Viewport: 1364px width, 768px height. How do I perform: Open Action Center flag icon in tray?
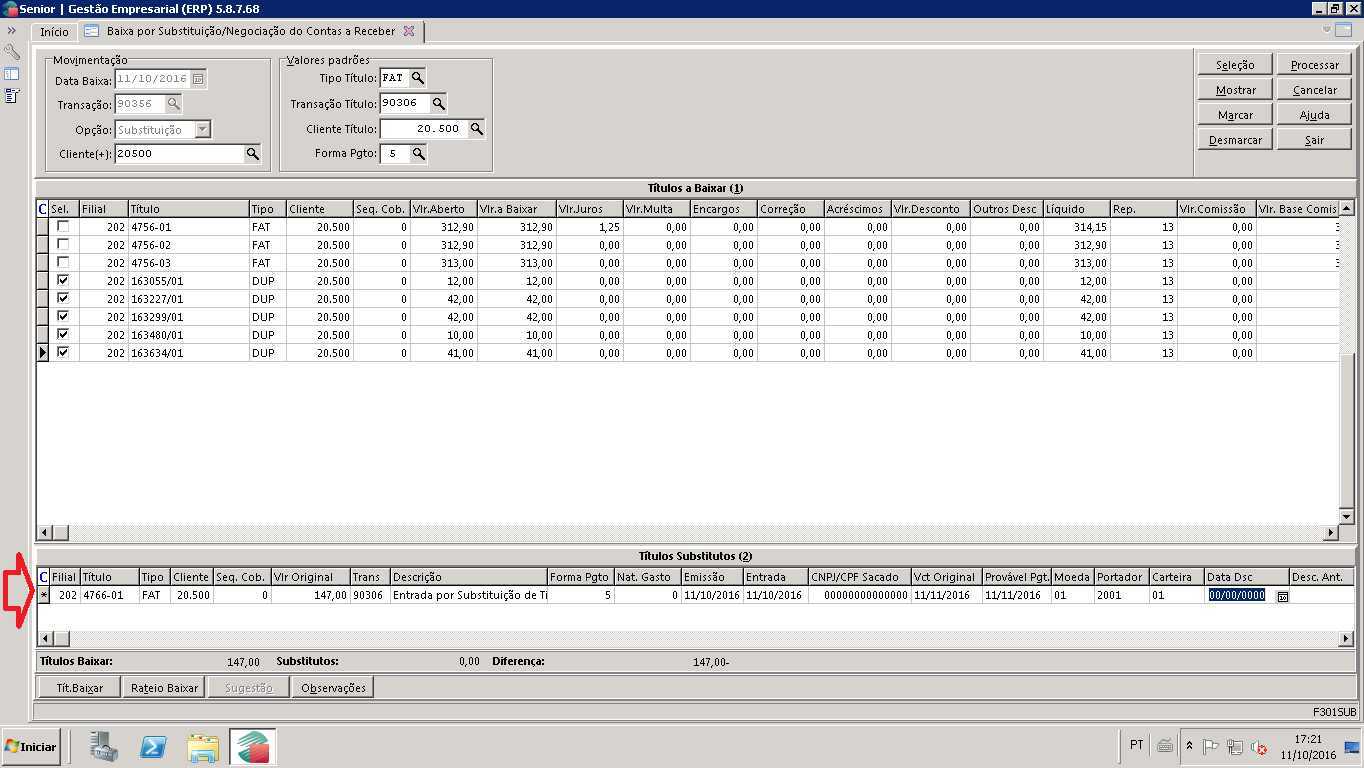coord(1210,746)
